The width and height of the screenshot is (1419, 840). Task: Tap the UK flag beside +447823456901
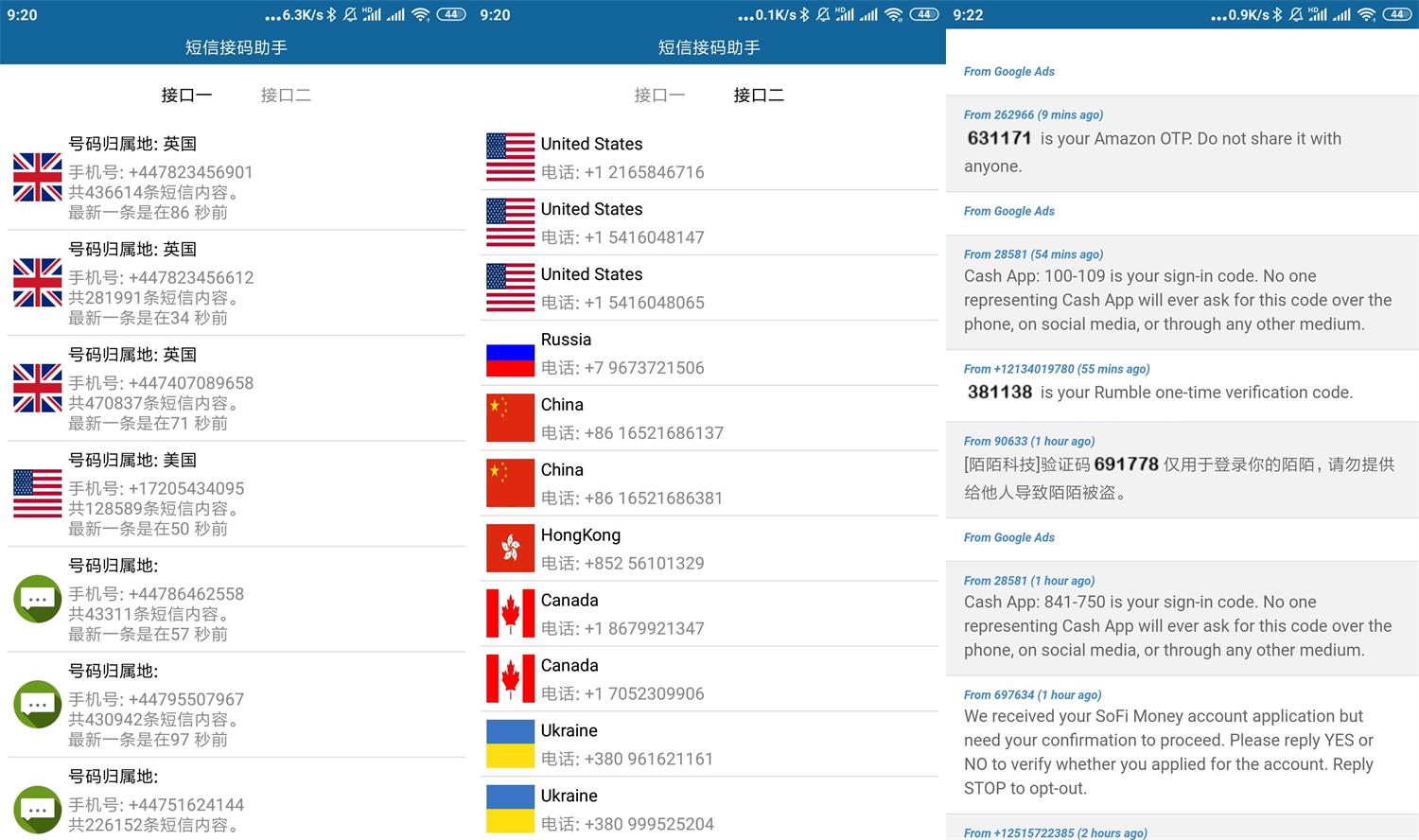tap(38, 177)
